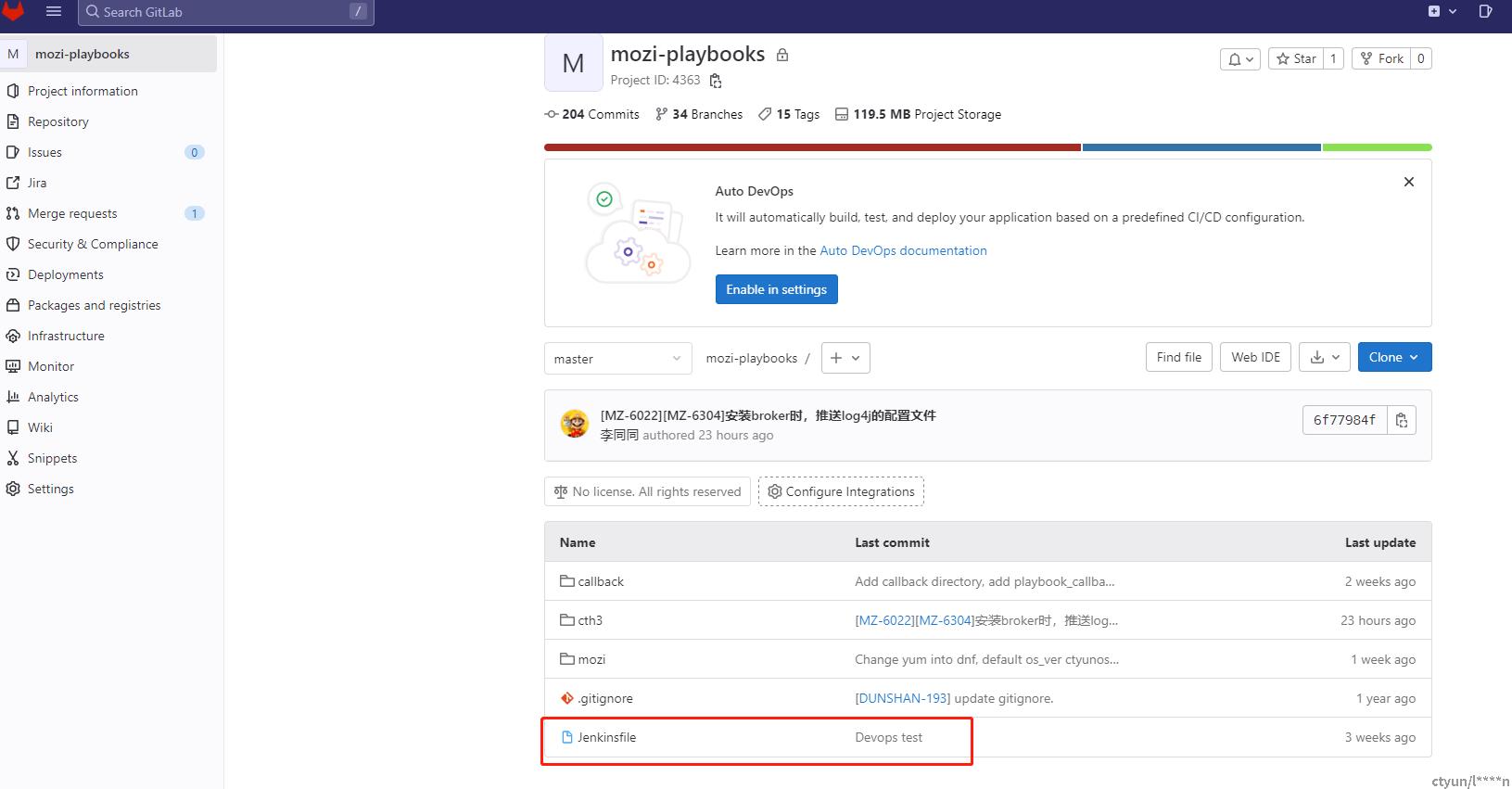Click the green segment of language bar

tap(1378, 147)
